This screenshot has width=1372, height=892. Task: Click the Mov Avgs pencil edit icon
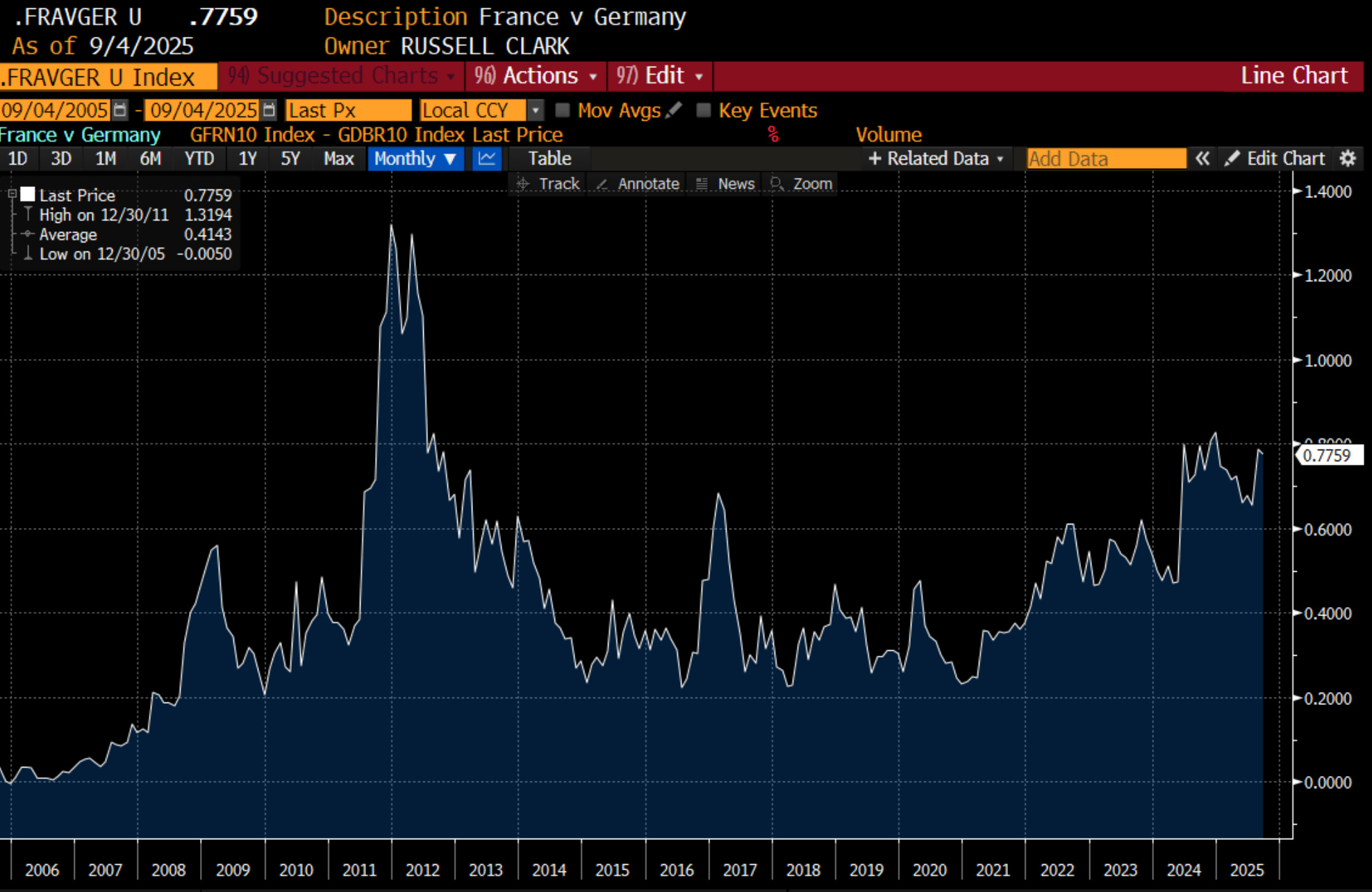pyautogui.click(x=673, y=110)
